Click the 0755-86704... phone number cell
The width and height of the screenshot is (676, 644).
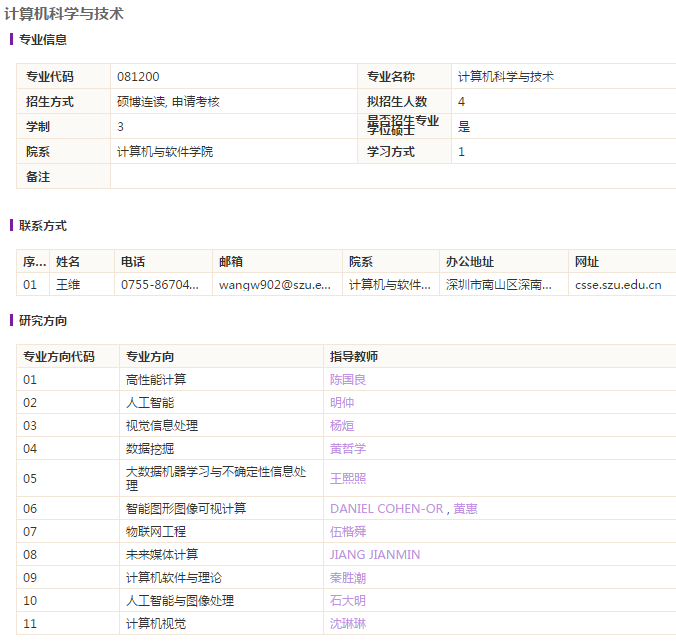(x=160, y=285)
